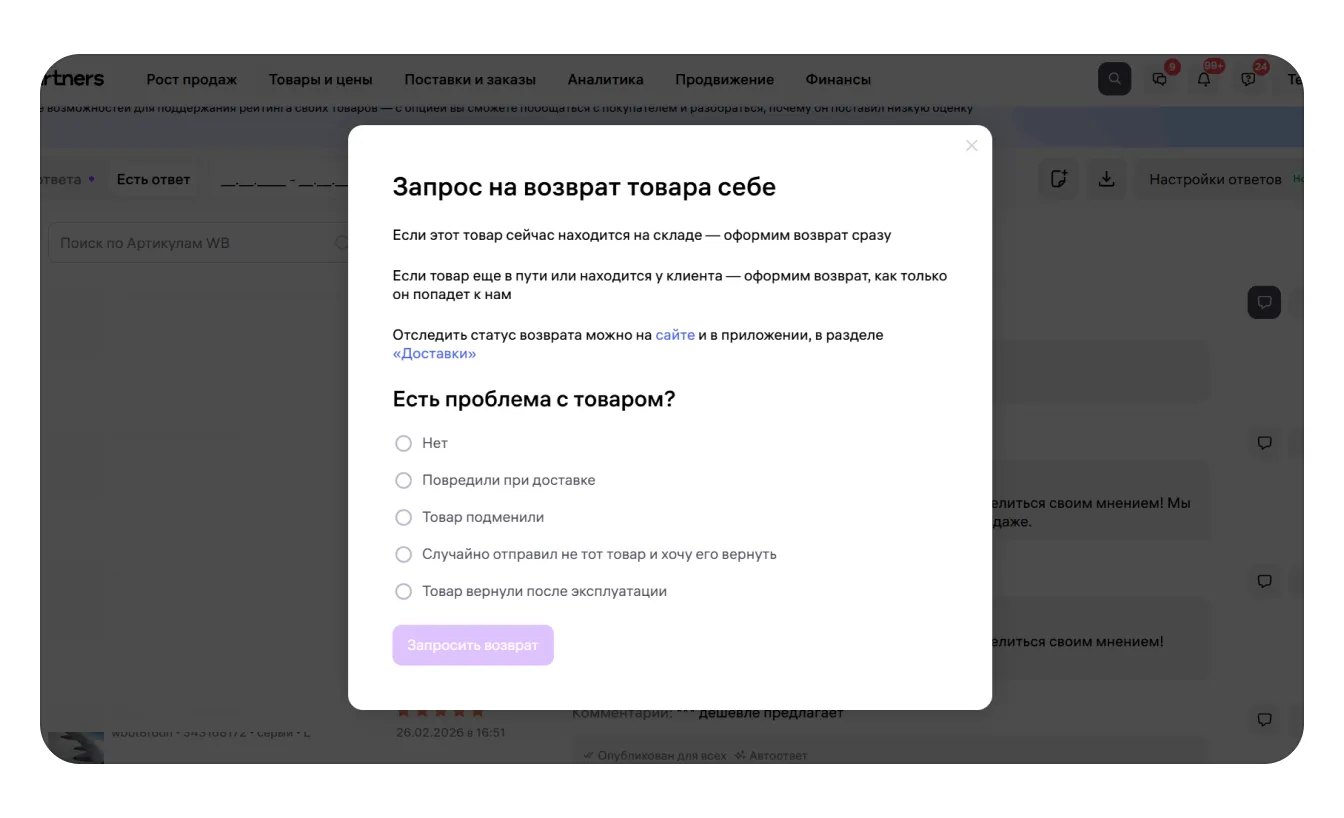Click the dark highlighted reply bubble icon
The image size is (1344, 818).
tap(1264, 302)
